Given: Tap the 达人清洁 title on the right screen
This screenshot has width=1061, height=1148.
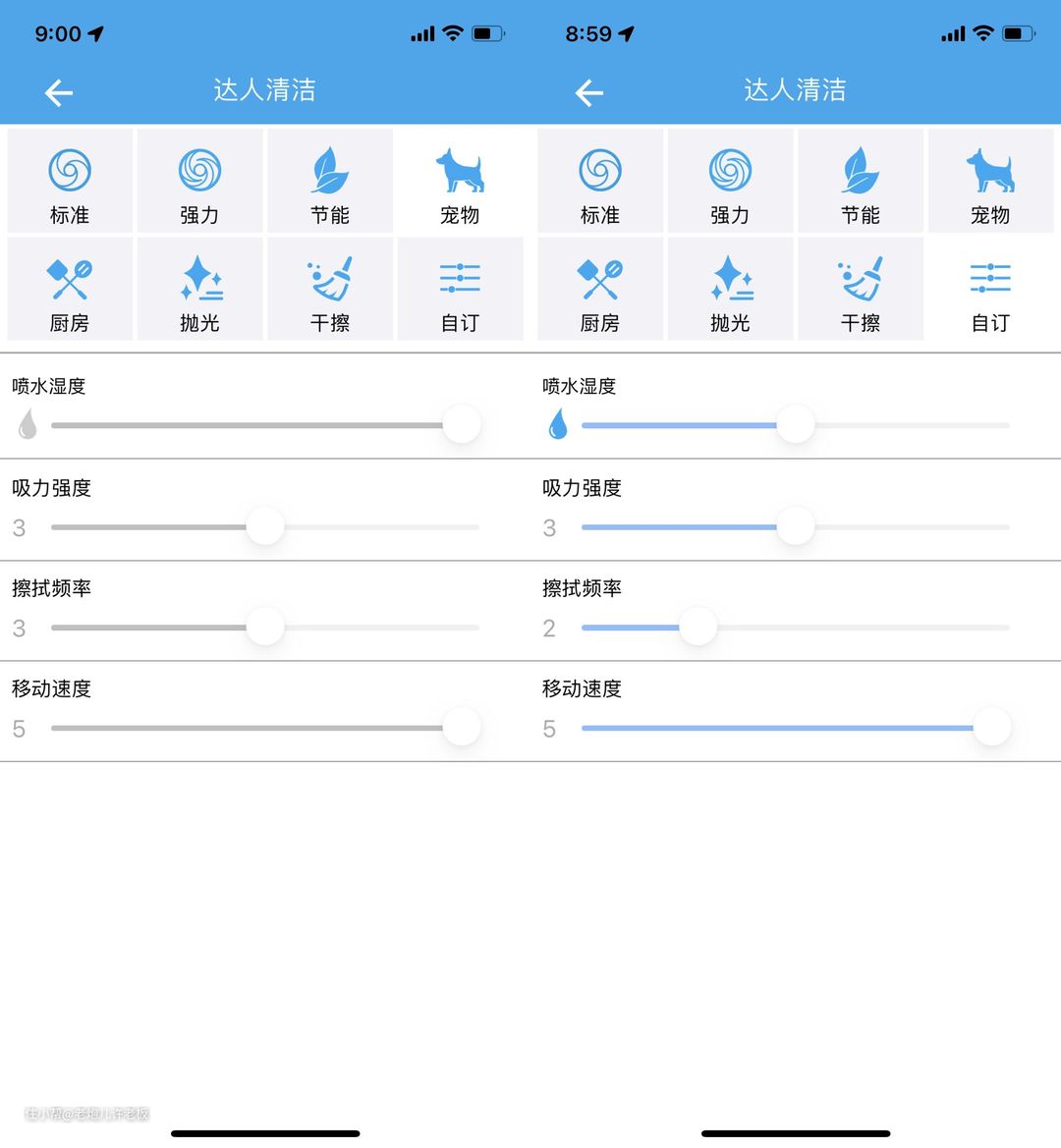Looking at the screenshot, I should tap(795, 90).
